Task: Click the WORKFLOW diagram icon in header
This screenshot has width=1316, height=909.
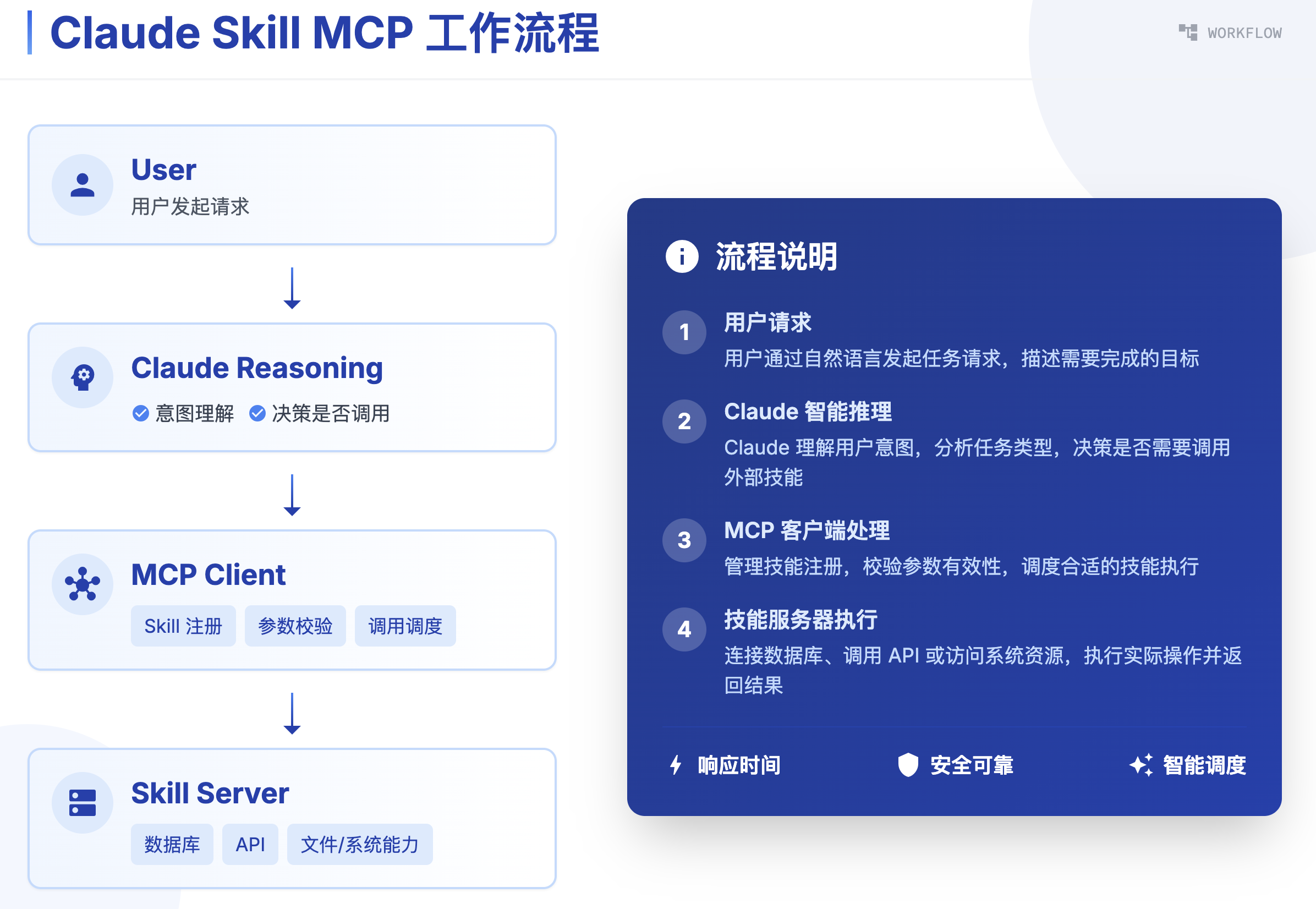Action: coord(1187,32)
